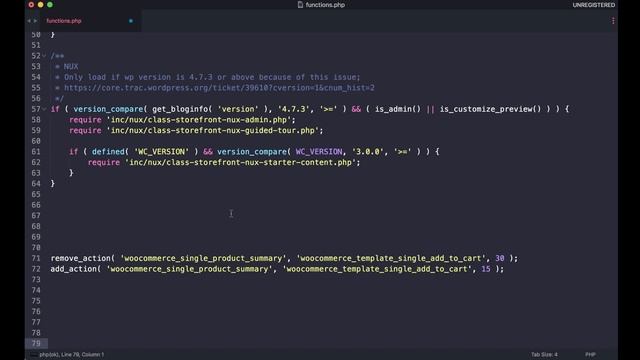Click the get_bloginfo function on line 57
This screenshot has width=640, height=360.
(x=180, y=109)
